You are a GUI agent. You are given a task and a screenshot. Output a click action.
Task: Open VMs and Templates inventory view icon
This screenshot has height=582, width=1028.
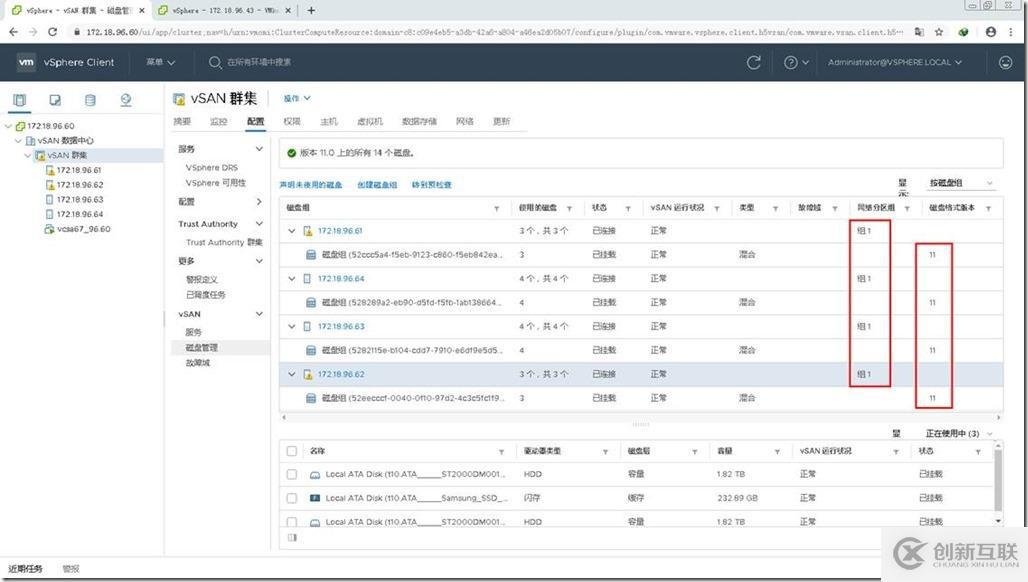coord(55,100)
